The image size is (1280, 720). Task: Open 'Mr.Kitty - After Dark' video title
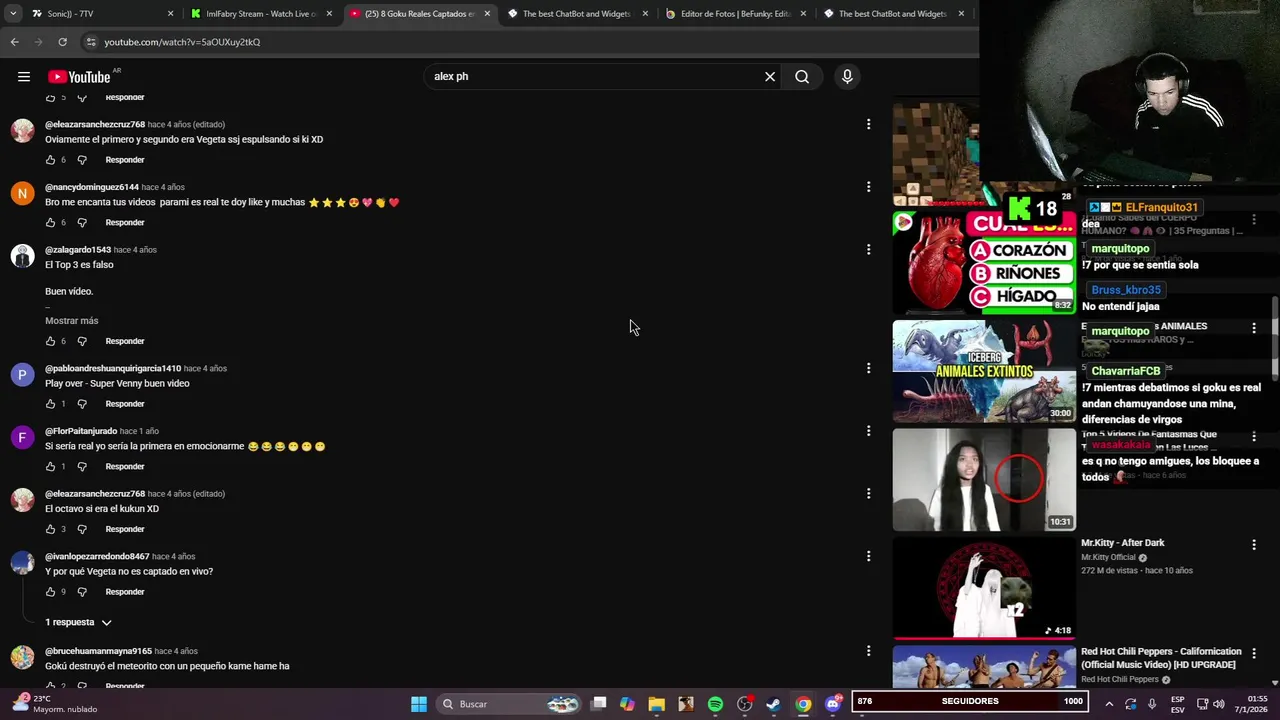1123,543
